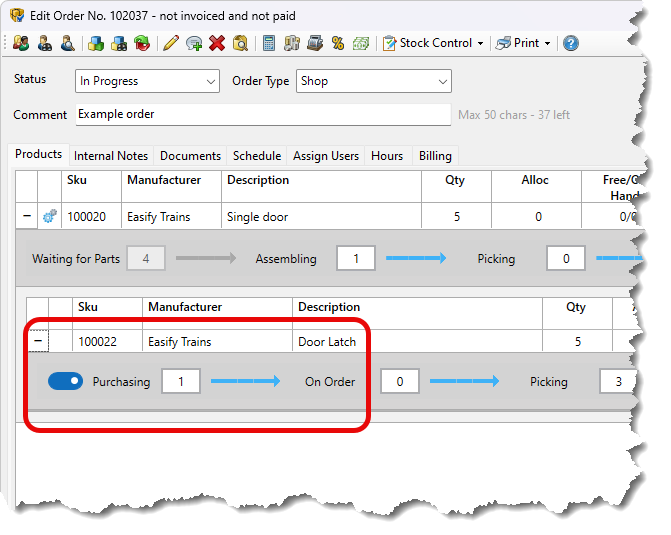The height and width of the screenshot is (535, 671).
Task: Click the percent discount icon
Action: (x=338, y=43)
